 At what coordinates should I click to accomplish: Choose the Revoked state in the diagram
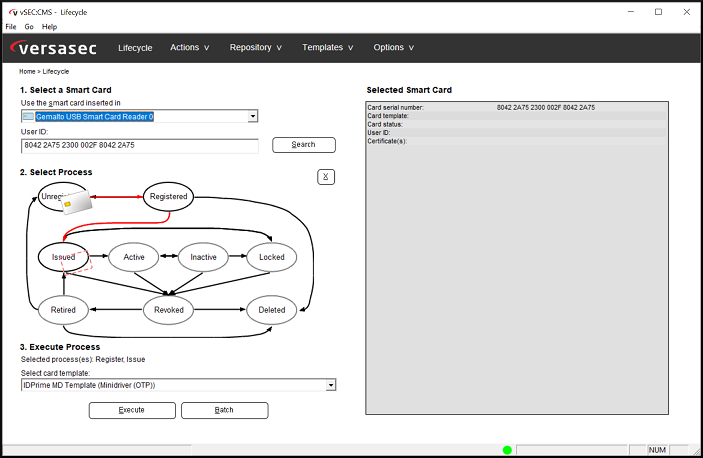[x=168, y=310]
